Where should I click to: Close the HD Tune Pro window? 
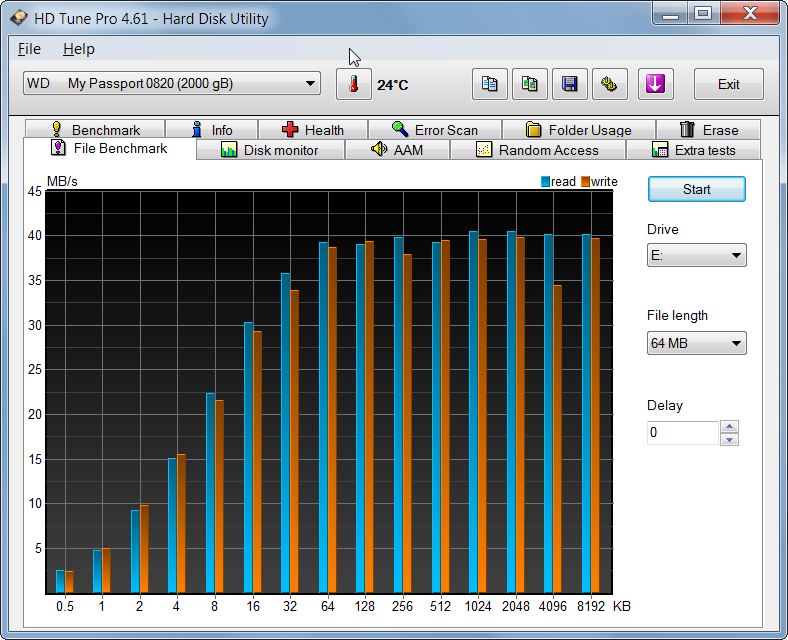coord(750,14)
